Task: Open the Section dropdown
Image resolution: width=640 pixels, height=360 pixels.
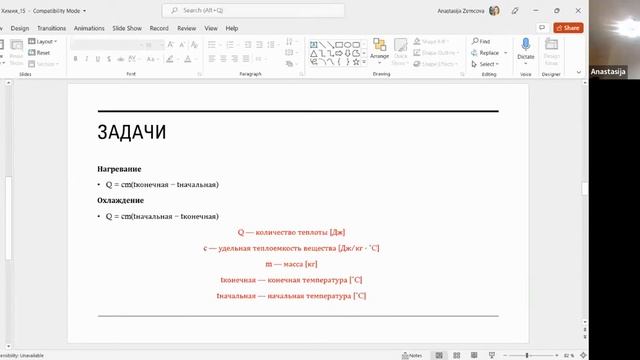Action: (44, 64)
